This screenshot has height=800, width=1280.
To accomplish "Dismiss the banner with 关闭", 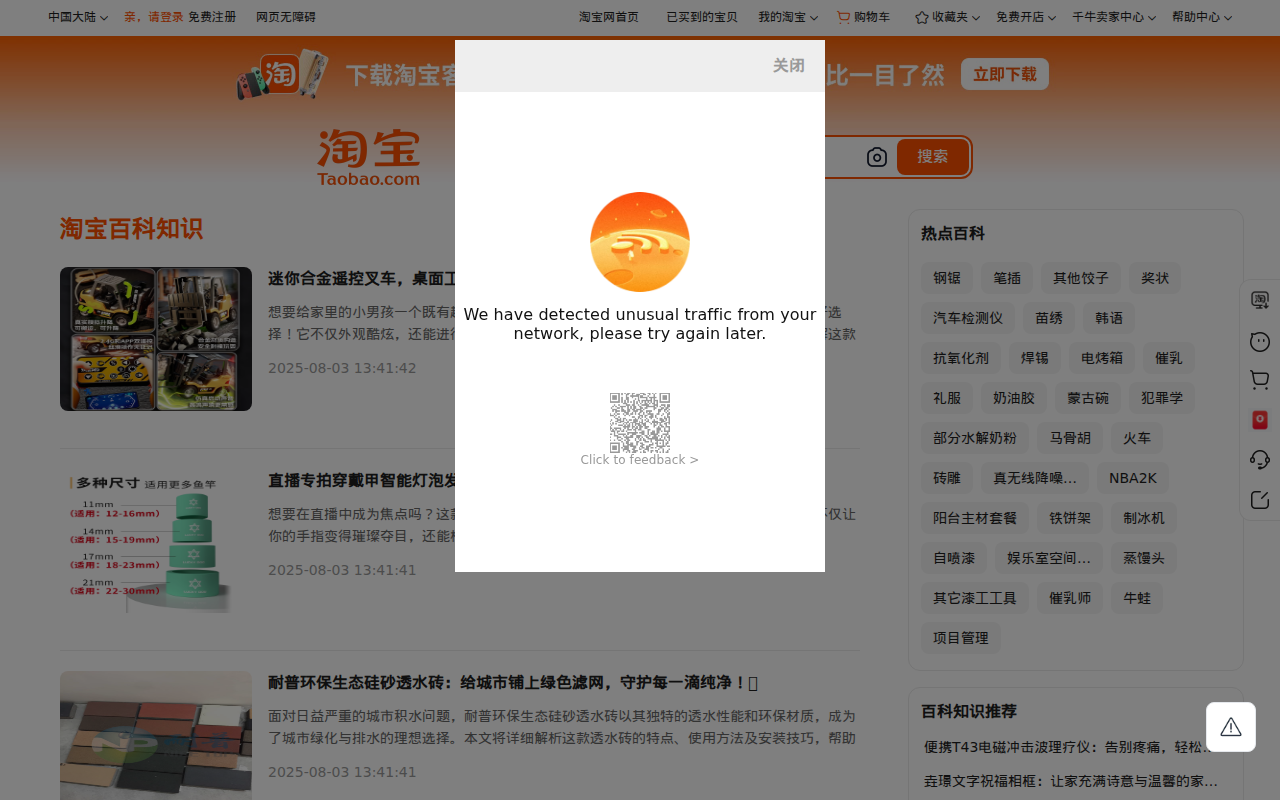I will 787,65.
